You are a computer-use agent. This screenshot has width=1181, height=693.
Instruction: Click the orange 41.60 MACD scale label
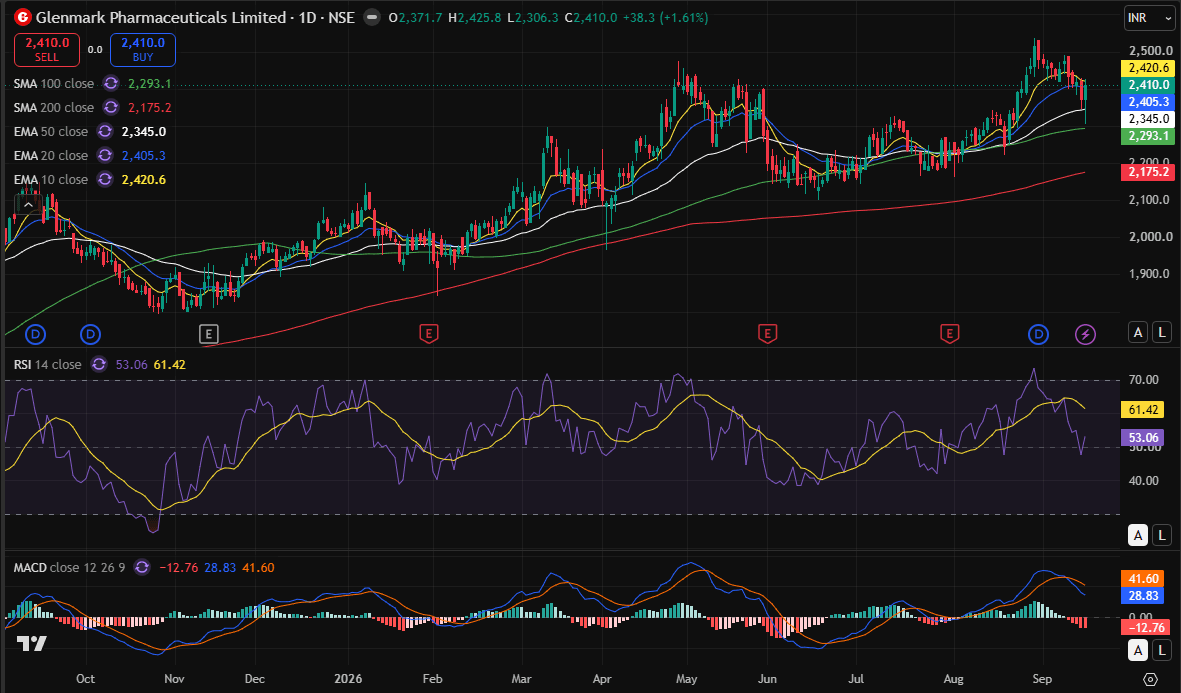pyautogui.click(x=1143, y=579)
